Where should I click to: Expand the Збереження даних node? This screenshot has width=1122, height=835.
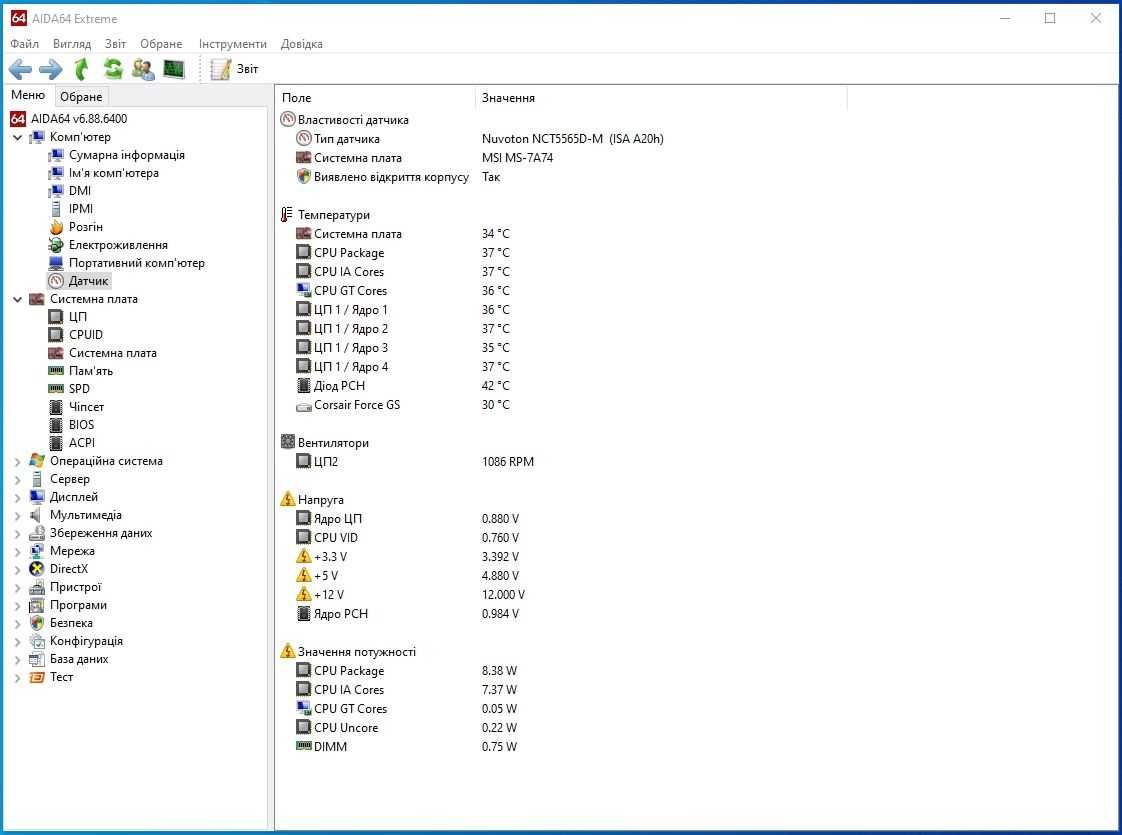pyautogui.click(x=18, y=533)
